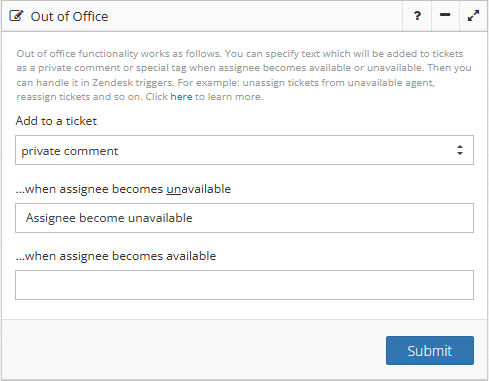Expand the widget with diagonal arrows icon

coord(473,16)
